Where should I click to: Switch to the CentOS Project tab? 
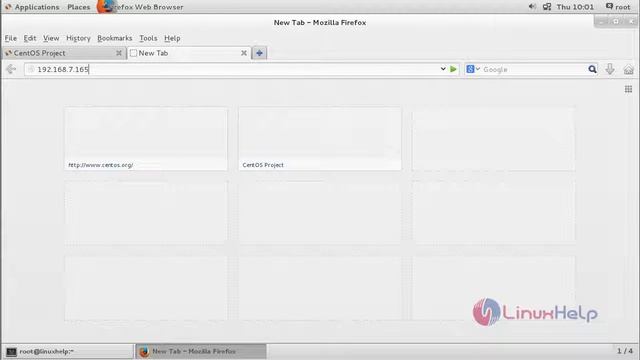point(64,53)
